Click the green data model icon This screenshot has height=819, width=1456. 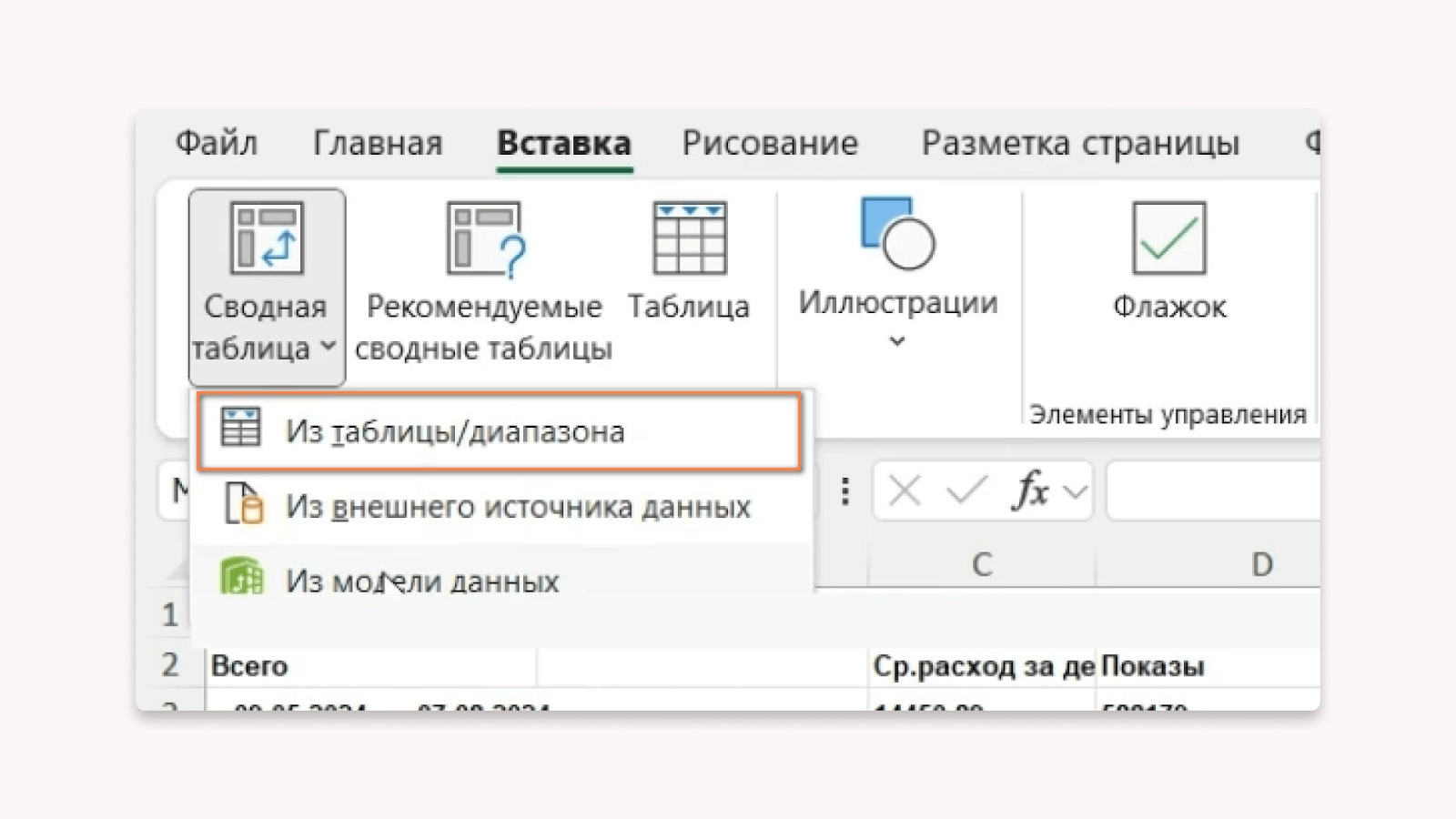[242, 576]
